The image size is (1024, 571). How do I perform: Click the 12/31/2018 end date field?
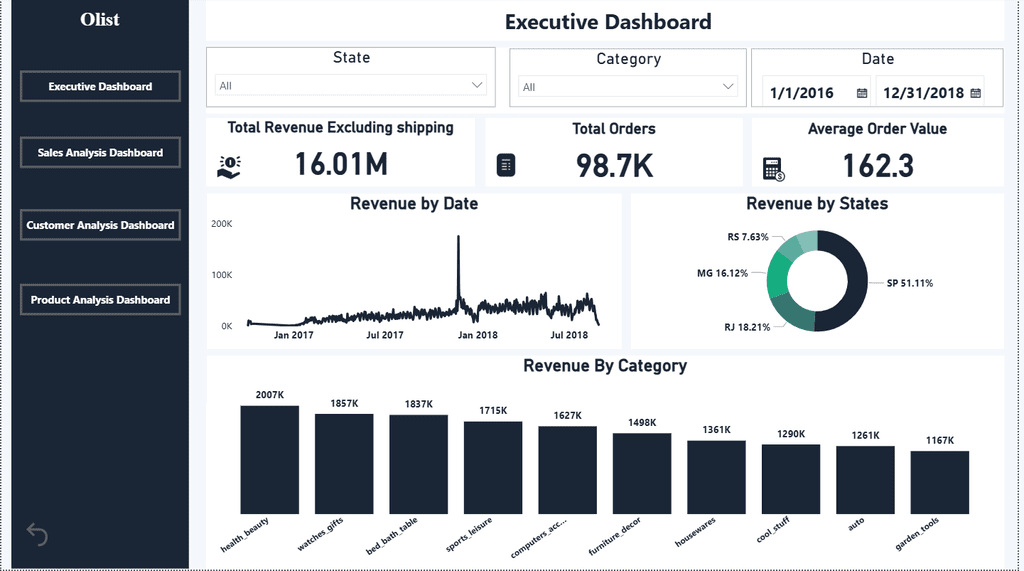click(x=930, y=93)
